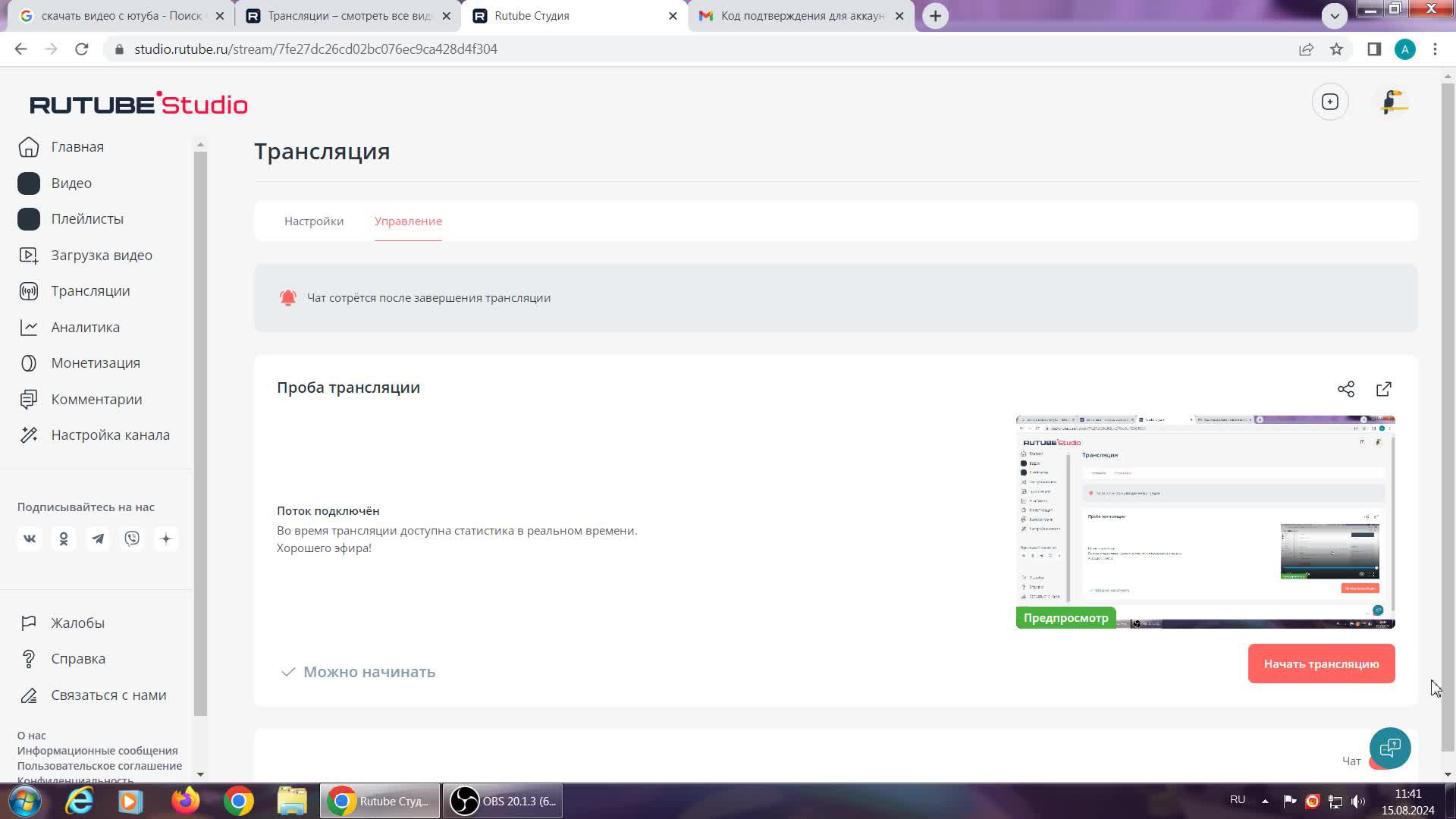This screenshot has height=819, width=1456.
Task: Open Пользовательское соглашение link
Action: [99, 766]
